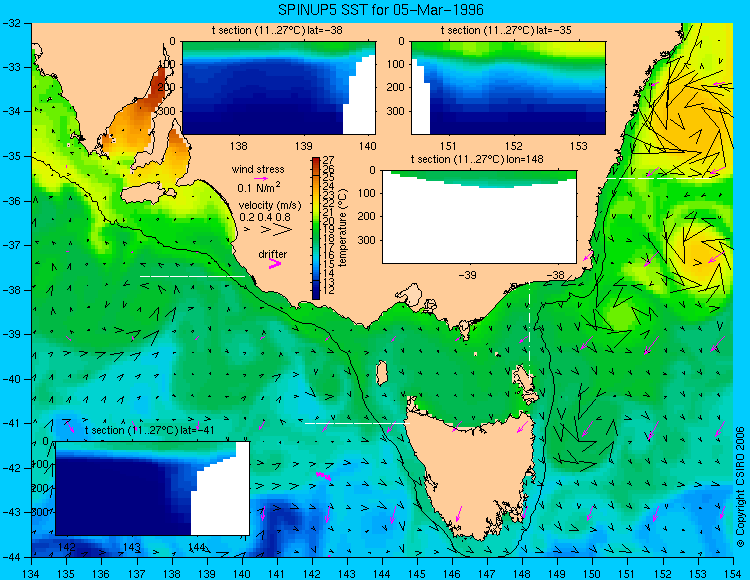This screenshot has height=580, width=750.
Task: Click the largest velocity arrowhead in legend
Action: tap(283, 230)
